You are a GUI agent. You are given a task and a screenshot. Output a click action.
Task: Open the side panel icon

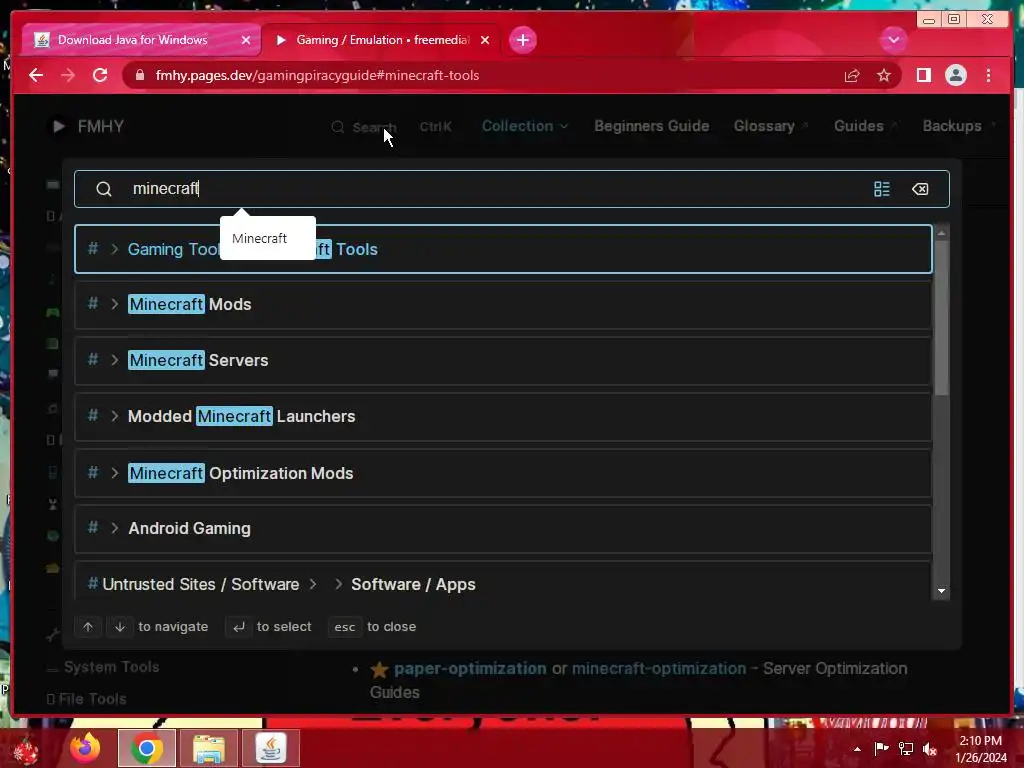(x=923, y=75)
